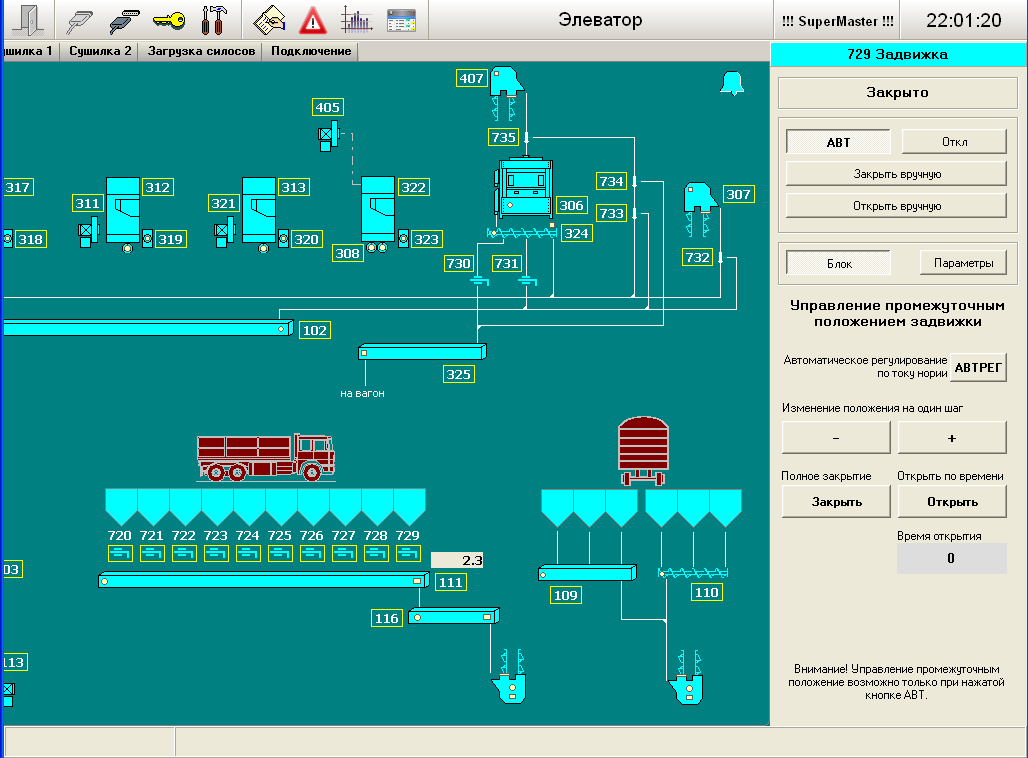
Task: Switch to the Сушилка 2 tab
Action: [100, 51]
